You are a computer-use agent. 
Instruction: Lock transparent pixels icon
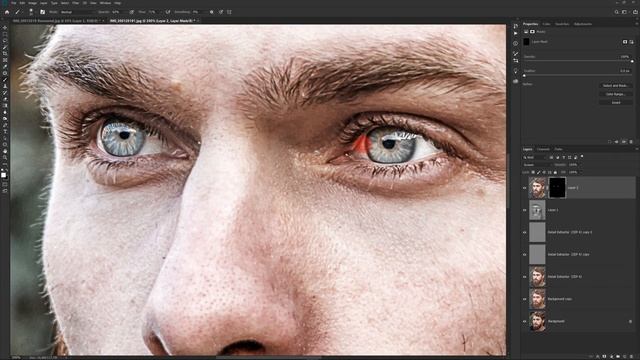click(x=533, y=172)
